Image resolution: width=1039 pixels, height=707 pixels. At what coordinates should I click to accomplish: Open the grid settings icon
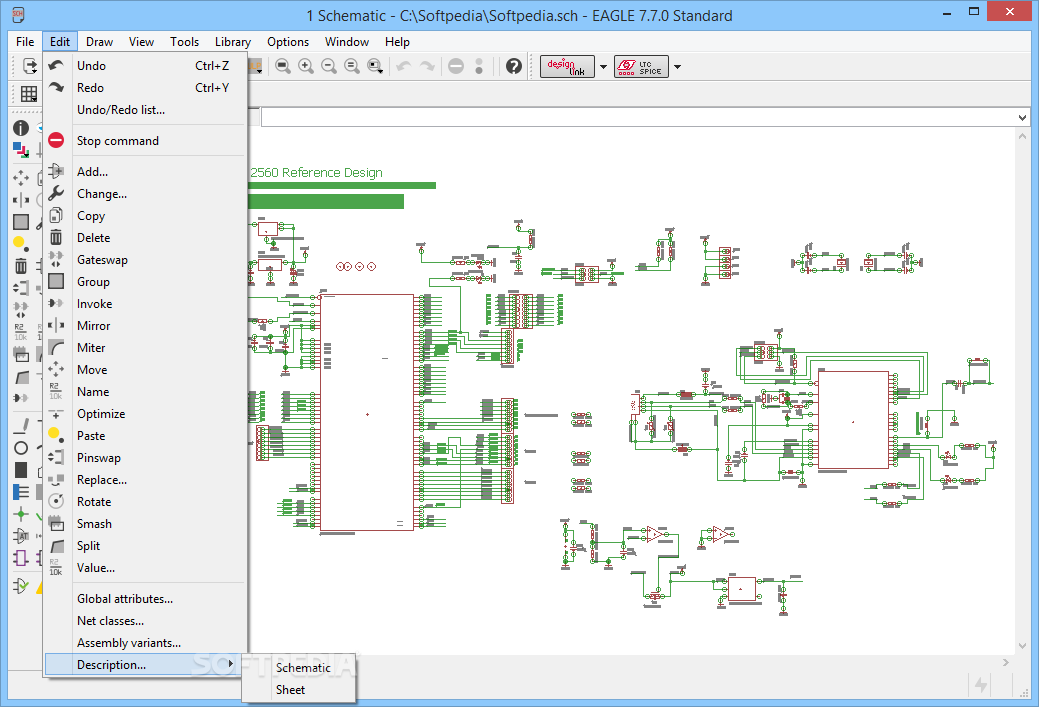(x=28, y=94)
